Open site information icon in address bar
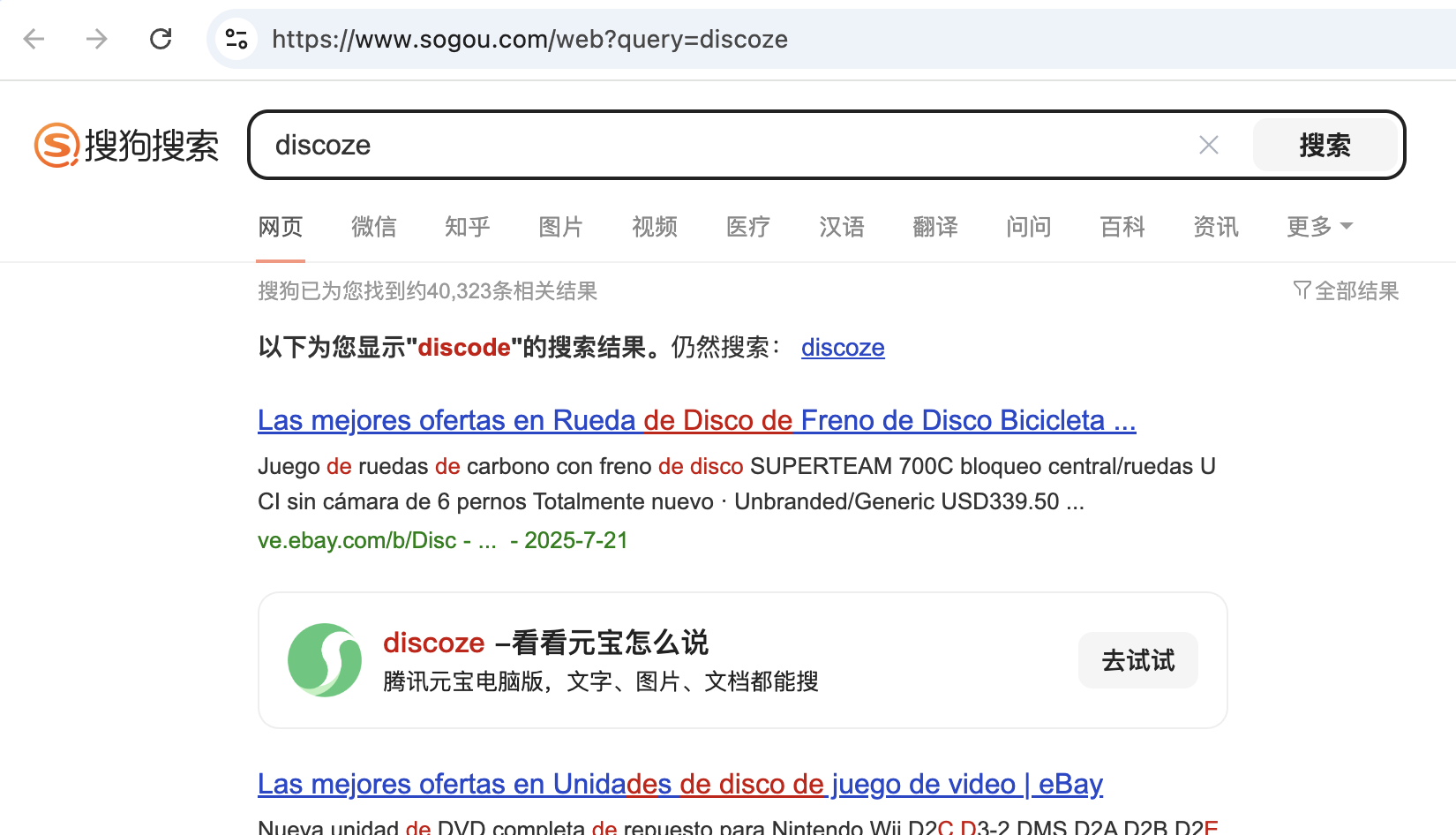Viewport: 1456px width, 835px height. pos(236,39)
